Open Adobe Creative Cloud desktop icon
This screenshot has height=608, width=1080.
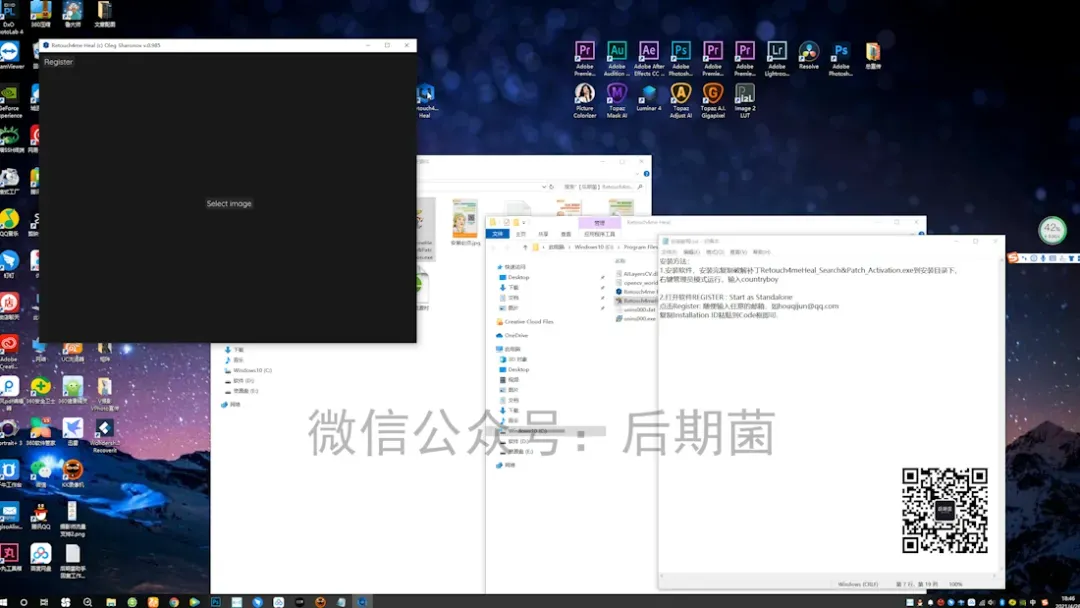[x=10, y=352]
